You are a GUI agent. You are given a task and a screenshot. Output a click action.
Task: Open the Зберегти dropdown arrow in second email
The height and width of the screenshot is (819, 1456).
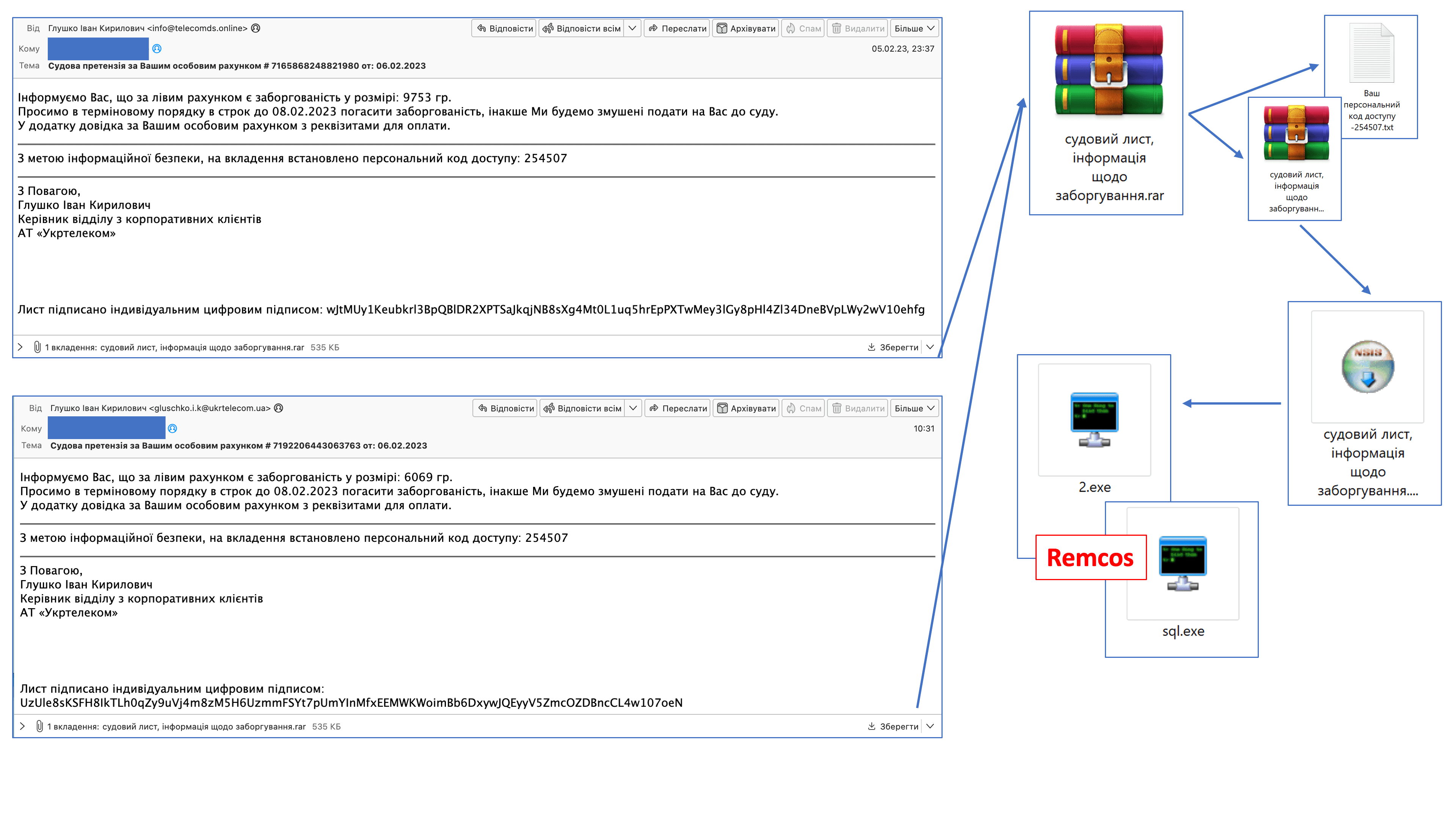(930, 726)
